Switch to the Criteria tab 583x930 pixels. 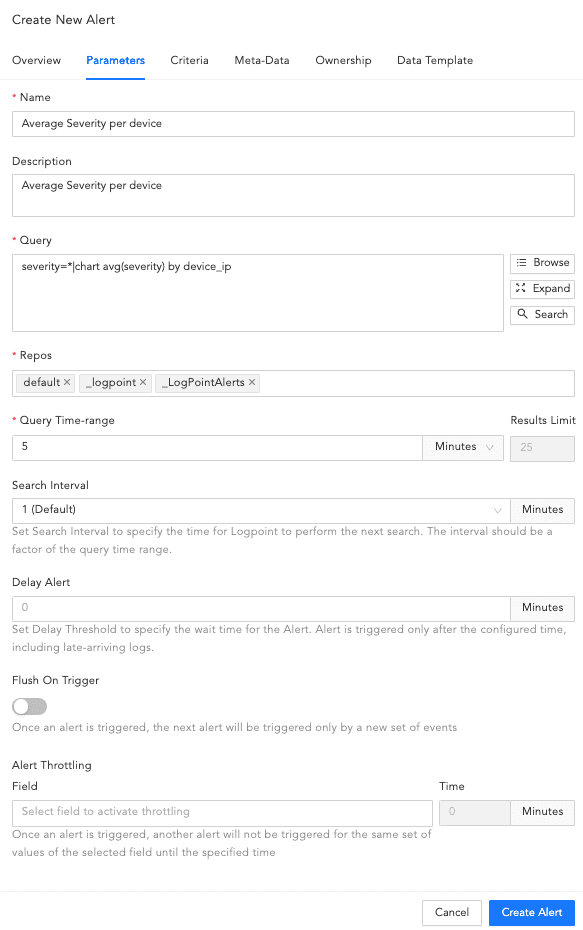[x=189, y=60]
